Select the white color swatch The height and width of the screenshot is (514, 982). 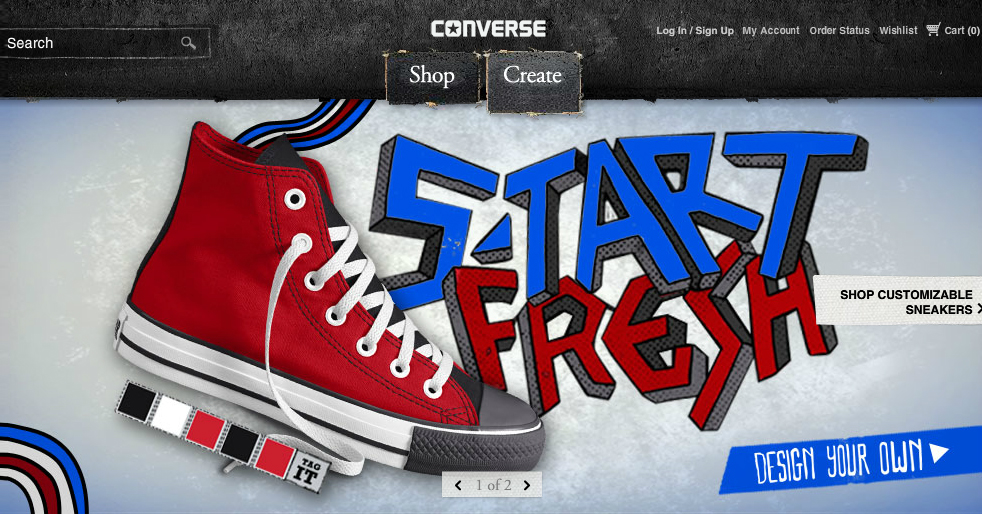pos(170,414)
